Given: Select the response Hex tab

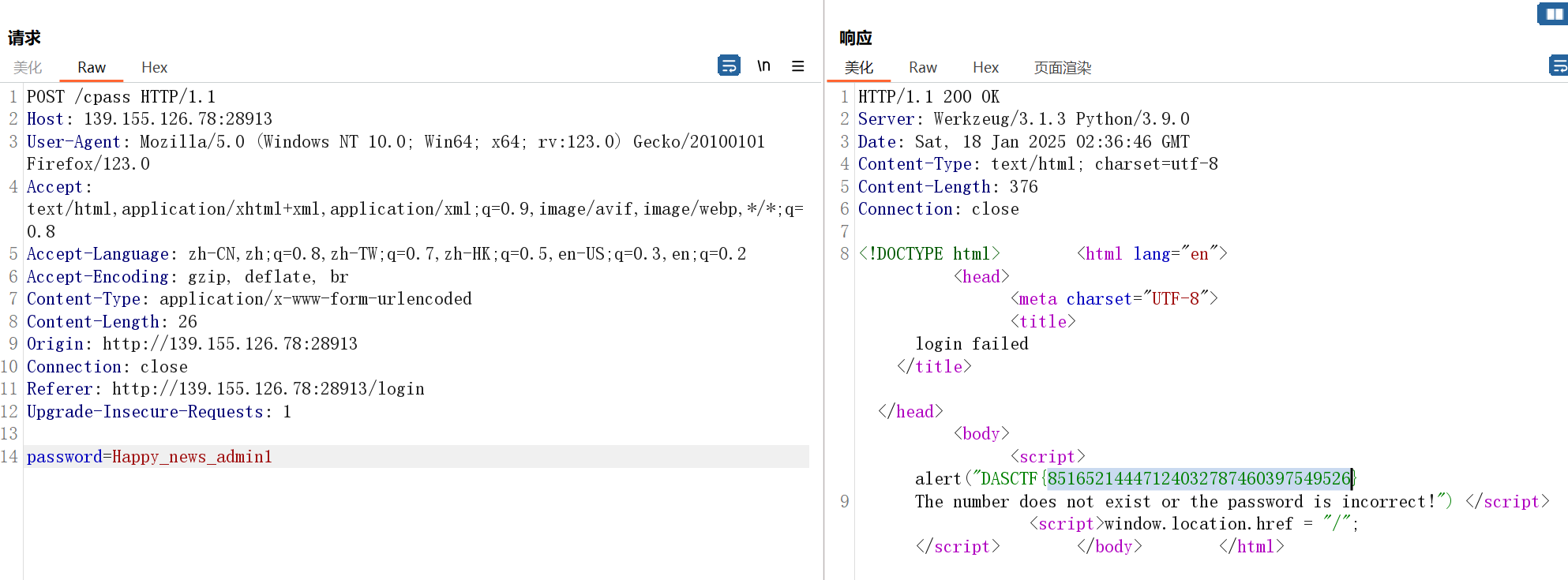Looking at the screenshot, I should [986, 68].
